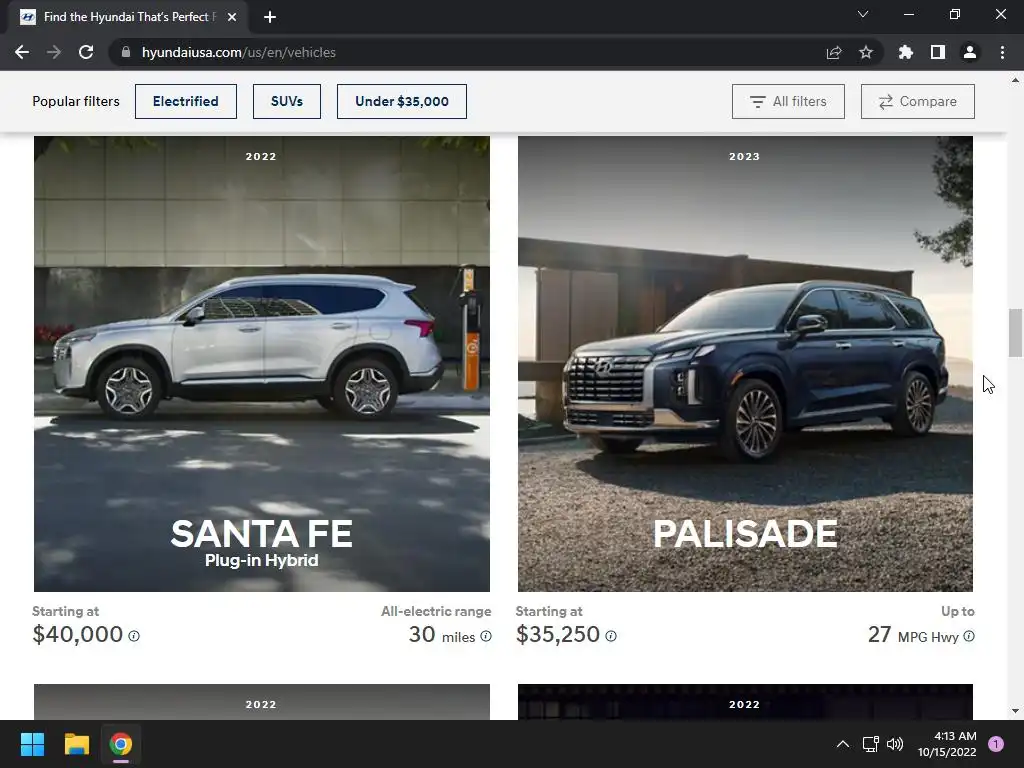Open the network status tray icon
The image size is (1024, 768).
pyautogui.click(x=871, y=744)
